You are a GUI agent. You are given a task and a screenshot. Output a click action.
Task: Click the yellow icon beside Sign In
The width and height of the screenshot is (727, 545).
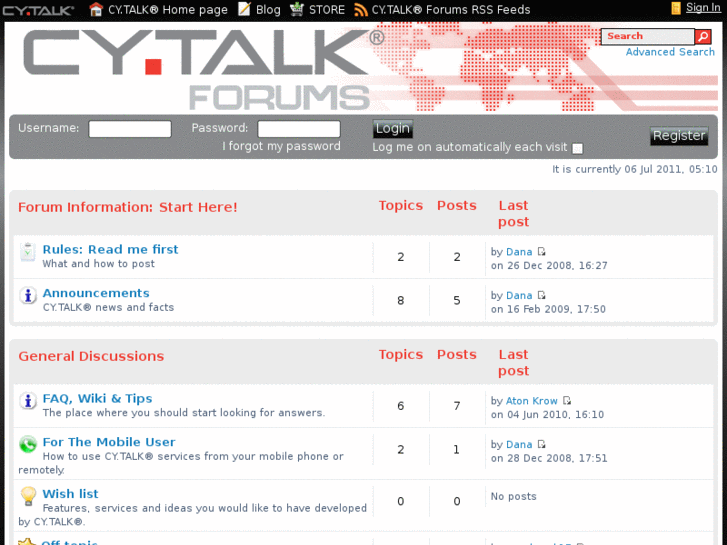point(676,8)
